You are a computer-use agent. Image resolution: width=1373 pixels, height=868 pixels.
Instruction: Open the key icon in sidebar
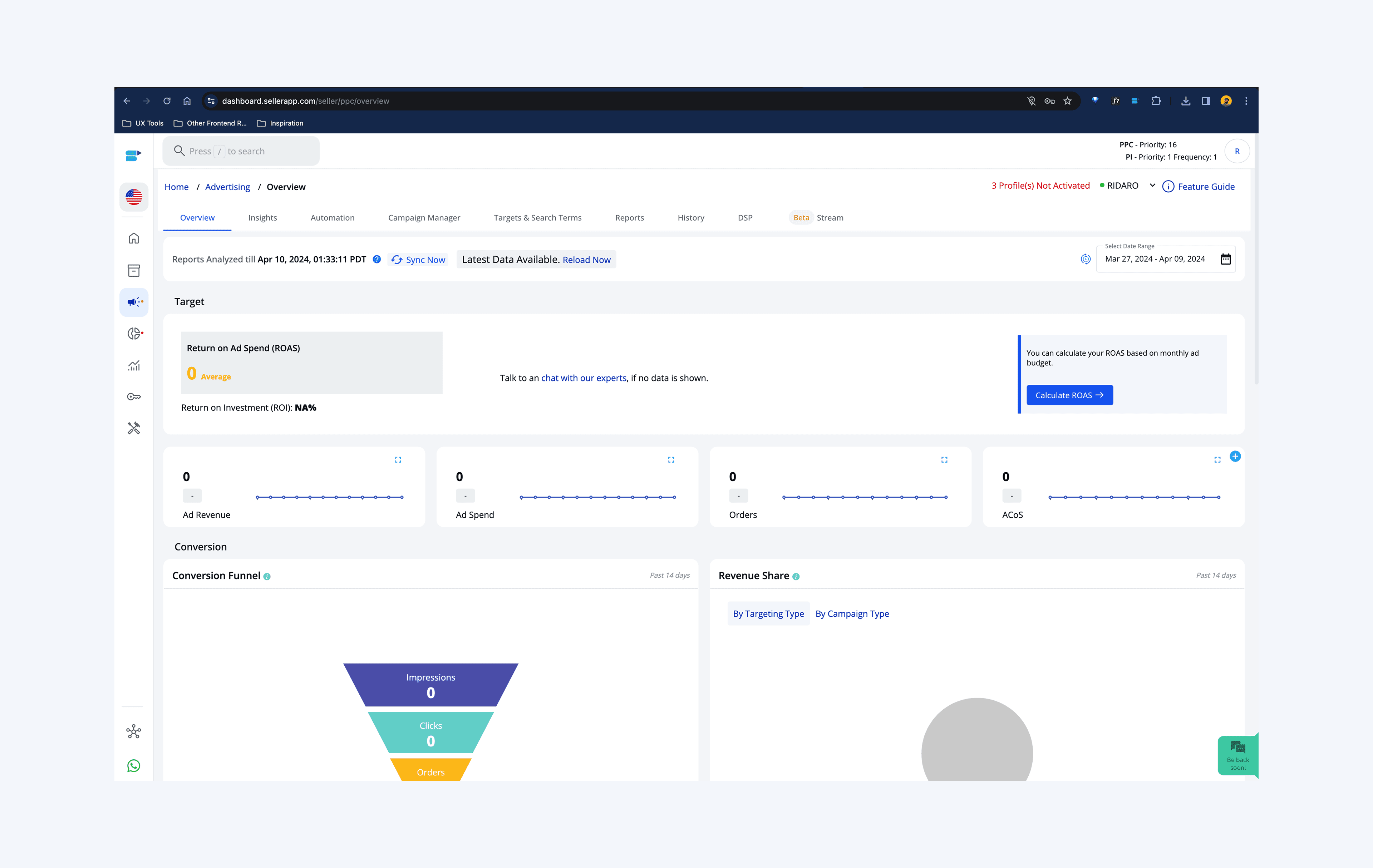(134, 397)
